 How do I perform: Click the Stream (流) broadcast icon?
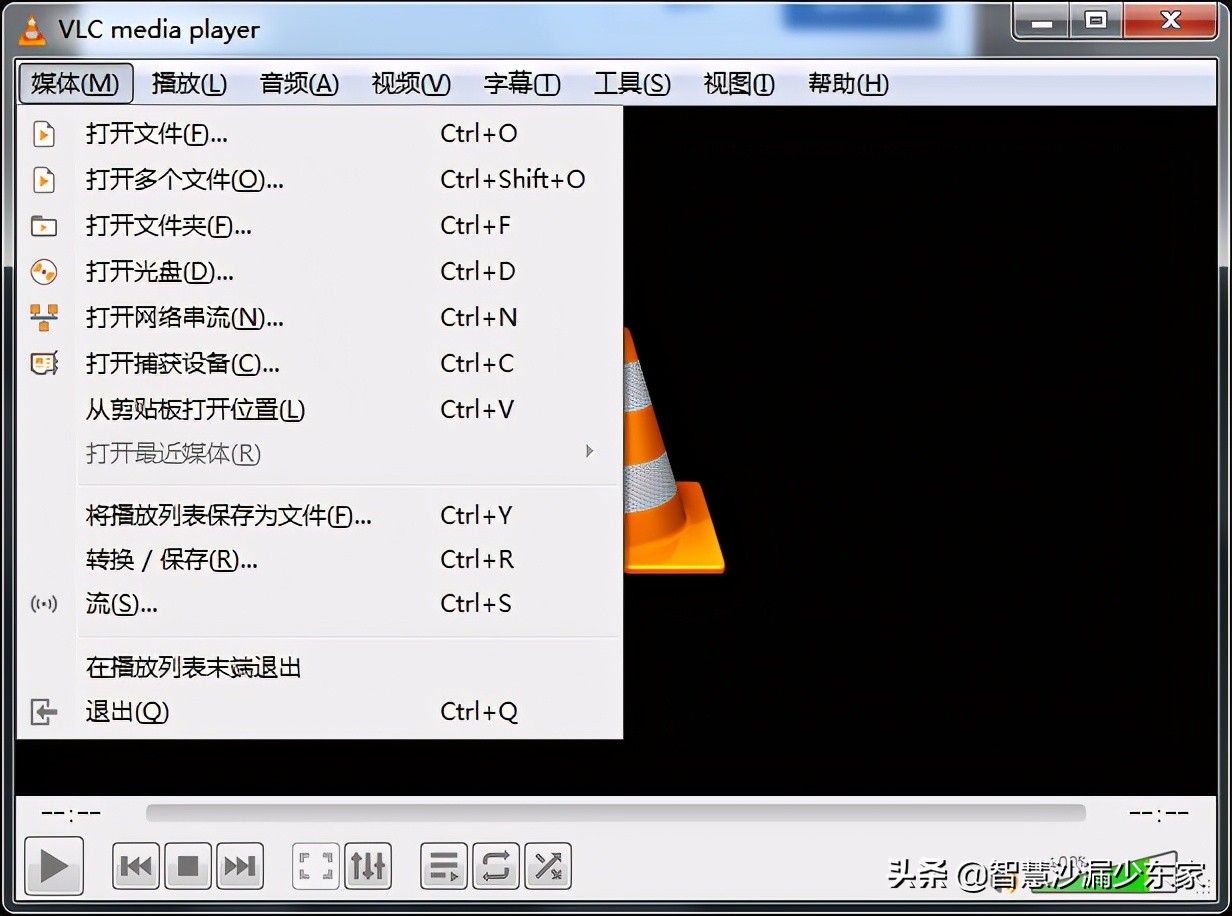pyautogui.click(x=44, y=603)
